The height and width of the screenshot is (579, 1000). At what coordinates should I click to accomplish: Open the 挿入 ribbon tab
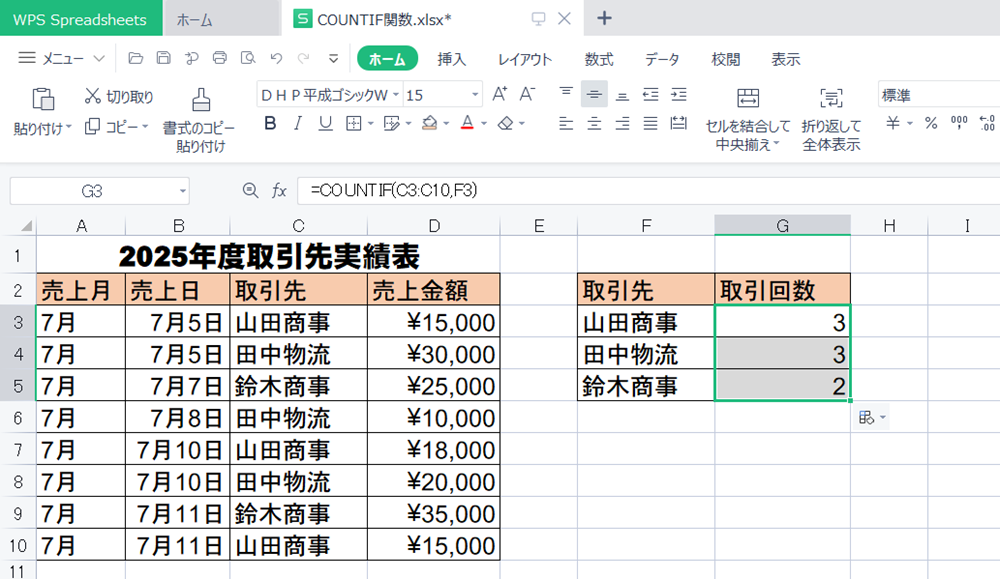pyautogui.click(x=452, y=59)
